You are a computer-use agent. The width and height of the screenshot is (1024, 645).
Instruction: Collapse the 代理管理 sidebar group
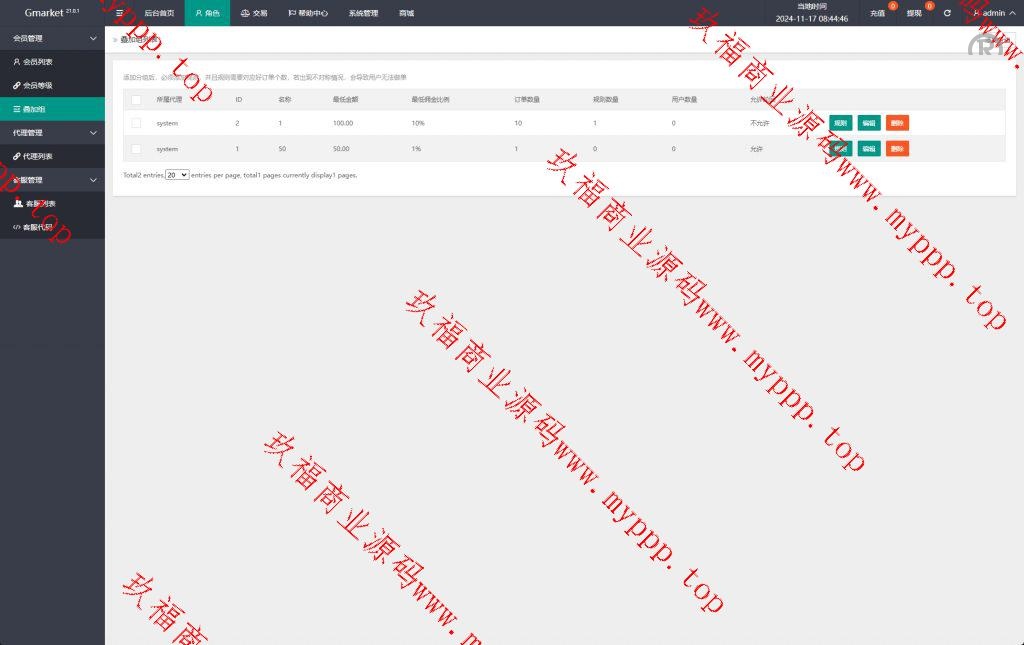52,132
